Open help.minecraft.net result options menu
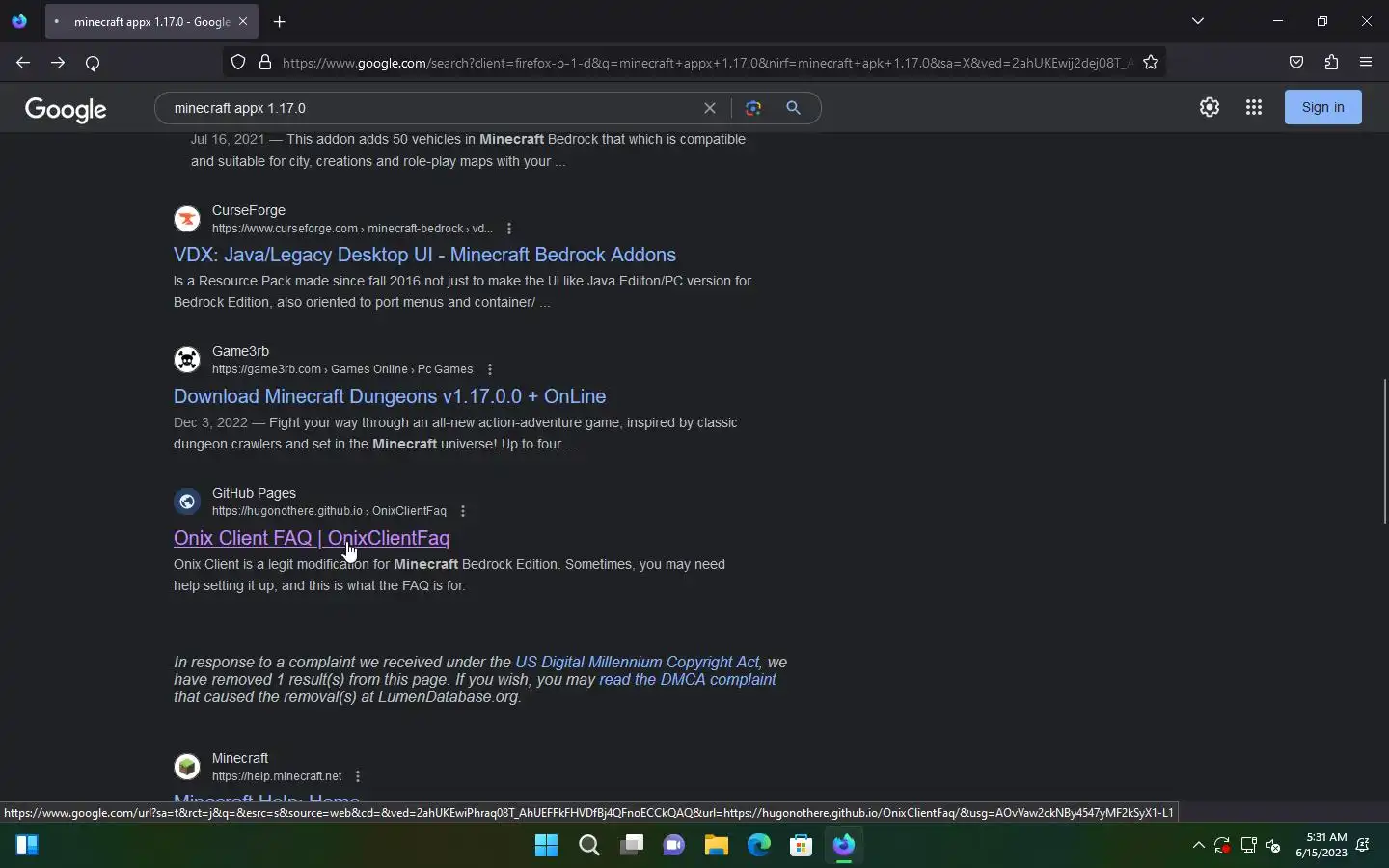The height and width of the screenshot is (868, 1389). click(358, 776)
